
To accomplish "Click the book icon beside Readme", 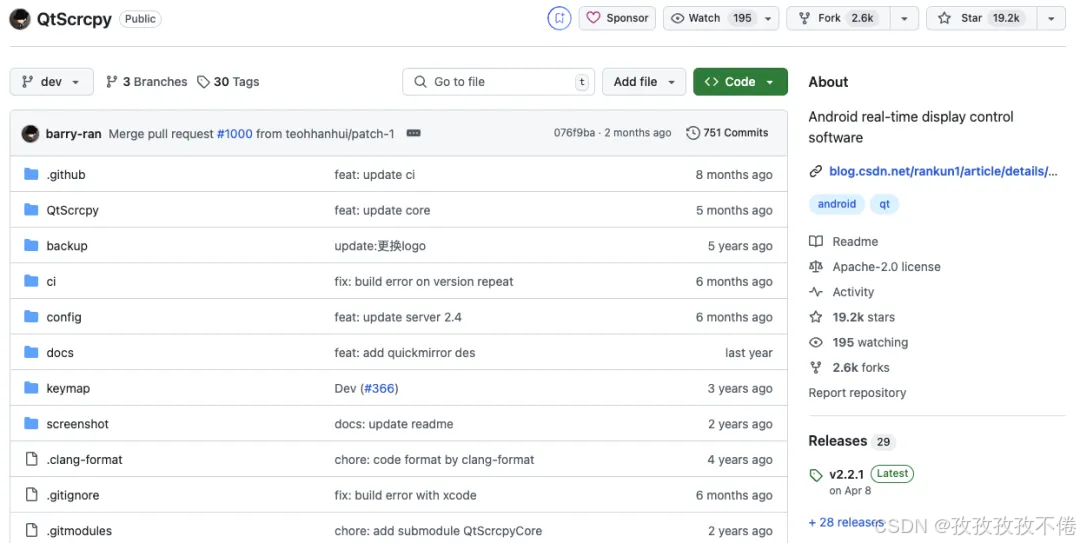I will tap(816, 242).
